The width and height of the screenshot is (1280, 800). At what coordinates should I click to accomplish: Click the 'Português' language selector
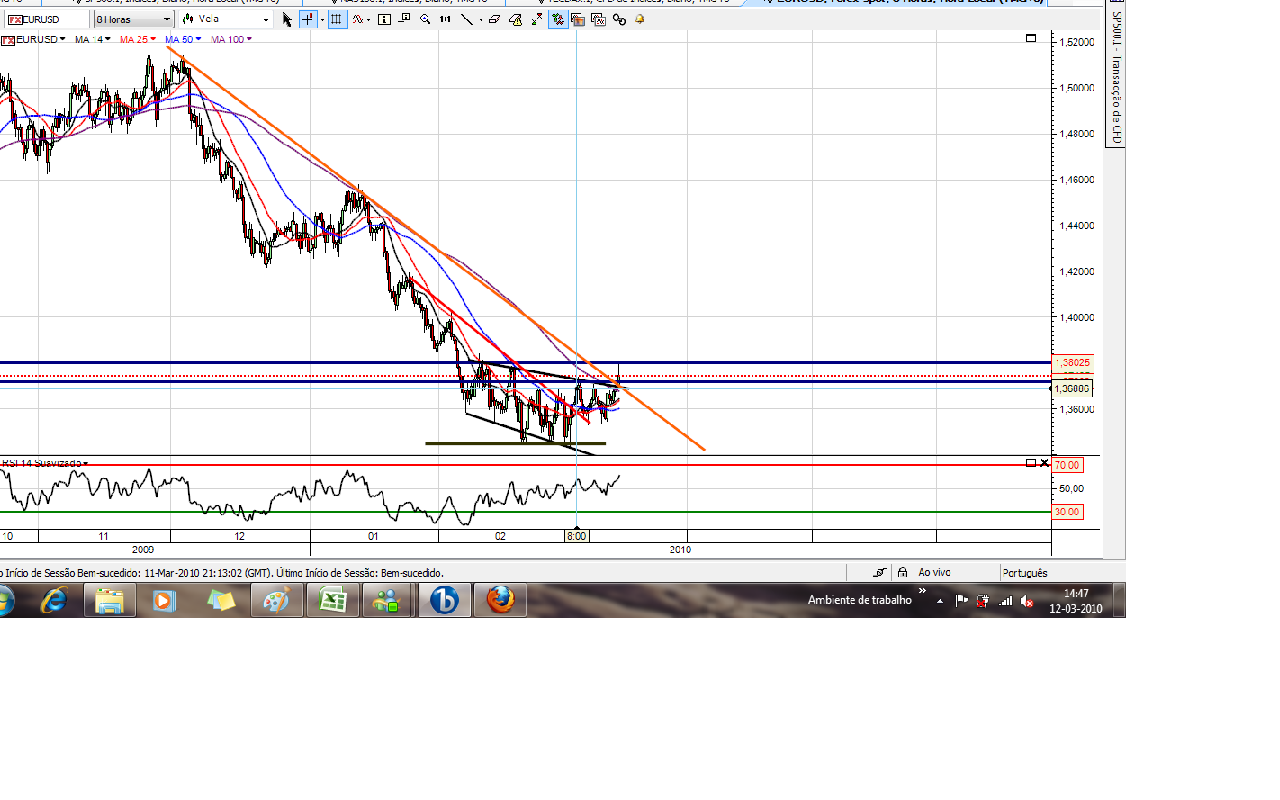click(x=1024, y=572)
